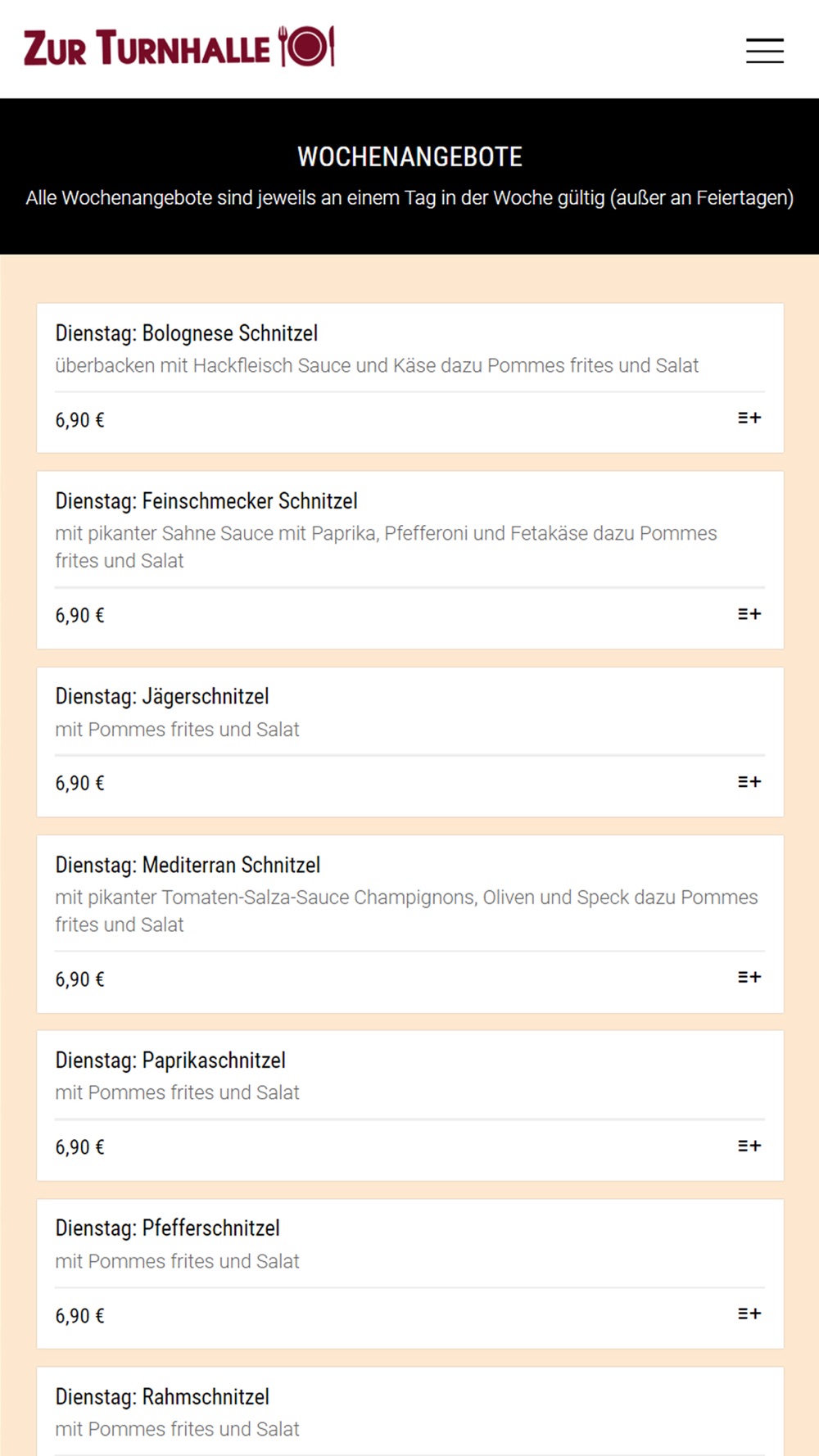The image size is (819, 1456).
Task: Click the 6,90 € price of Bolognese Schnitzel
Action: 79,420
